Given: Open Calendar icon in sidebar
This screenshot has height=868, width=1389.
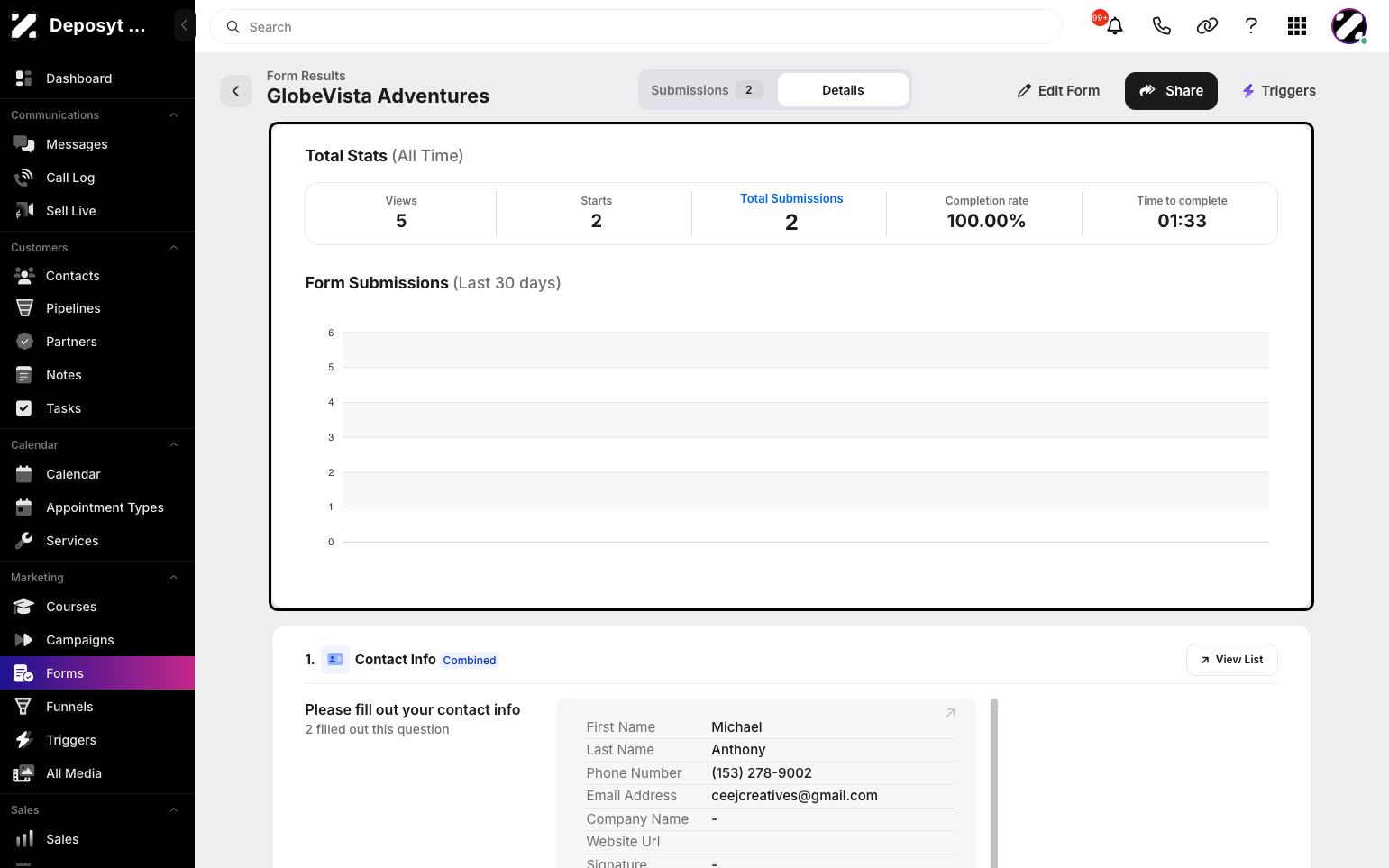Looking at the screenshot, I should [24, 474].
